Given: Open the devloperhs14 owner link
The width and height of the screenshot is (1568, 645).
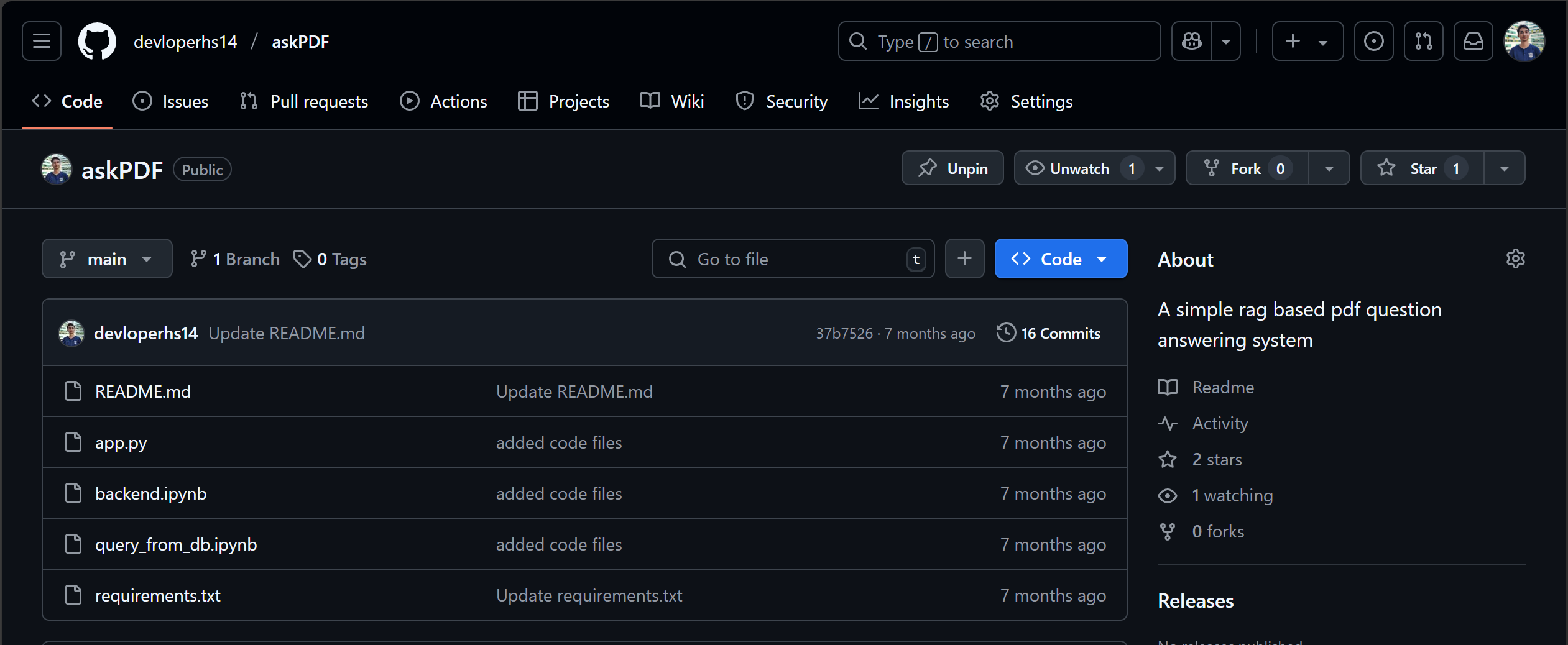Looking at the screenshot, I should click(x=185, y=42).
